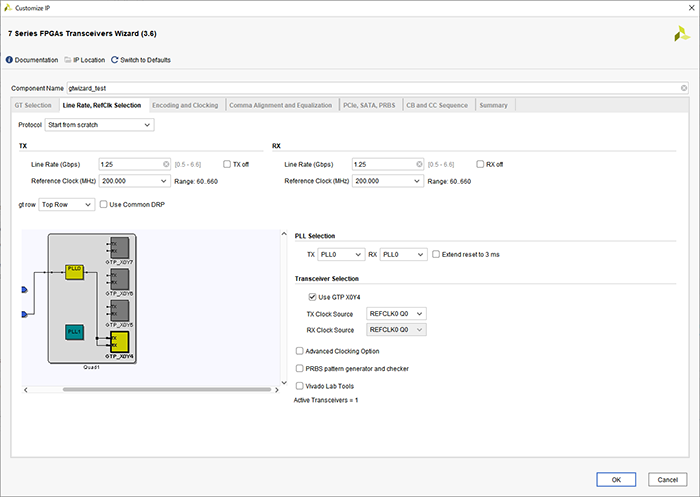Open the CB and CC Sequence tab

click(437, 105)
